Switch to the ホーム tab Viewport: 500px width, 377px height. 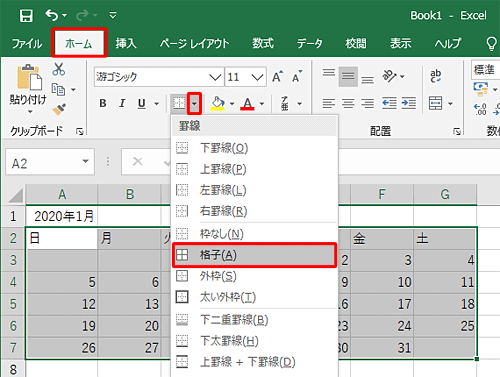pyautogui.click(x=79, y=44)
